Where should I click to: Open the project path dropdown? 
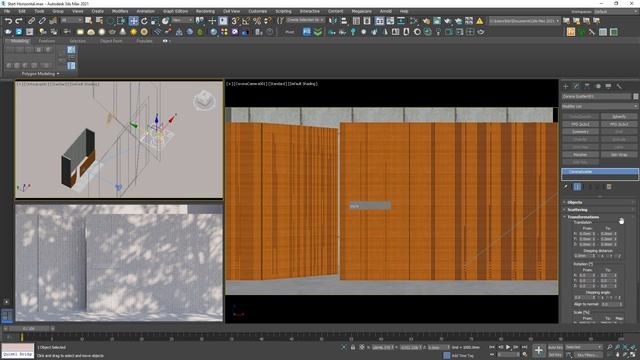[x=524, y=21]
